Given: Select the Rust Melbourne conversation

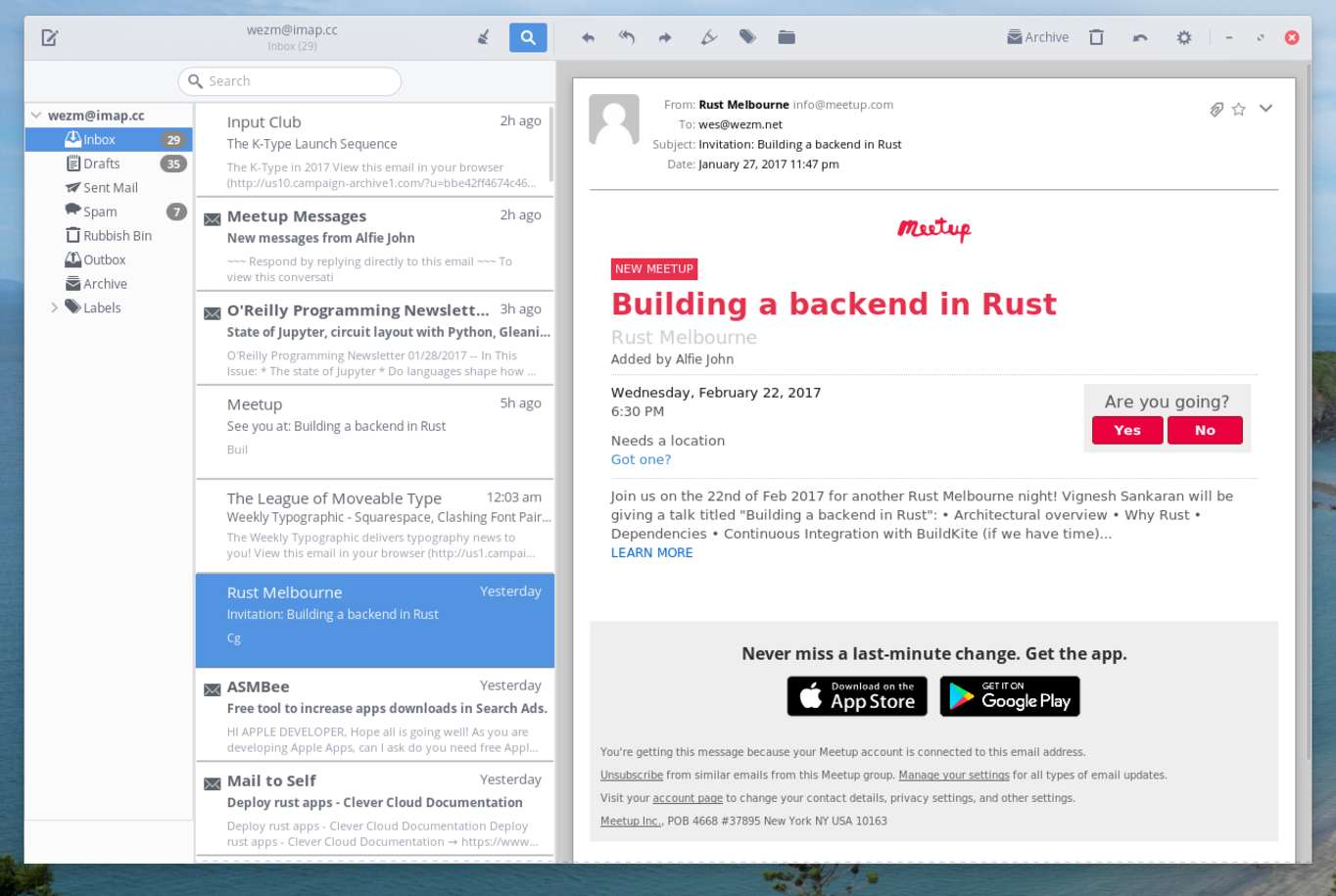Looking at the screenshot, I should [x=375, y=621].
